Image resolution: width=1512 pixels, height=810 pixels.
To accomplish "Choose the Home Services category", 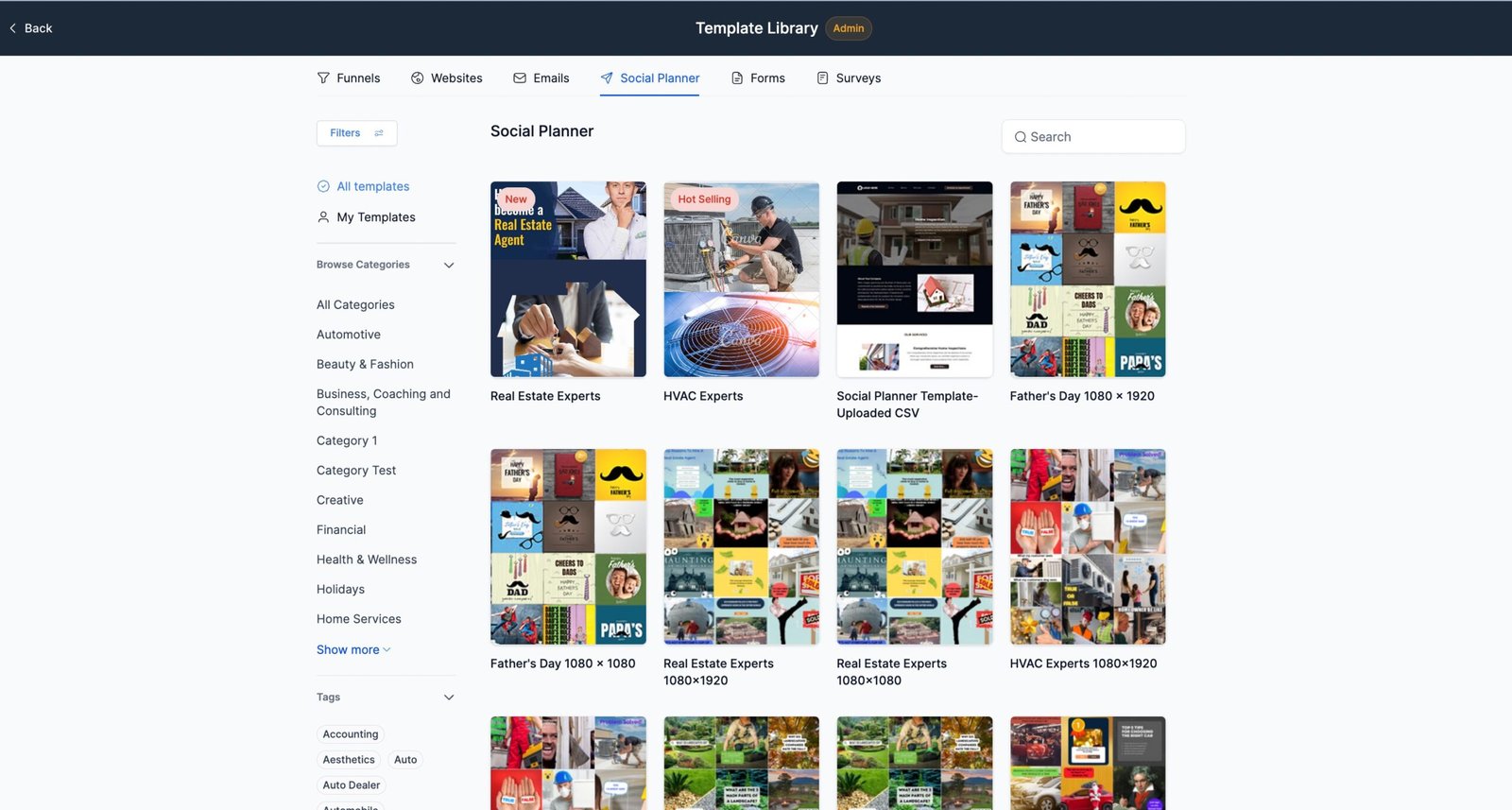I will click(358, 619).
